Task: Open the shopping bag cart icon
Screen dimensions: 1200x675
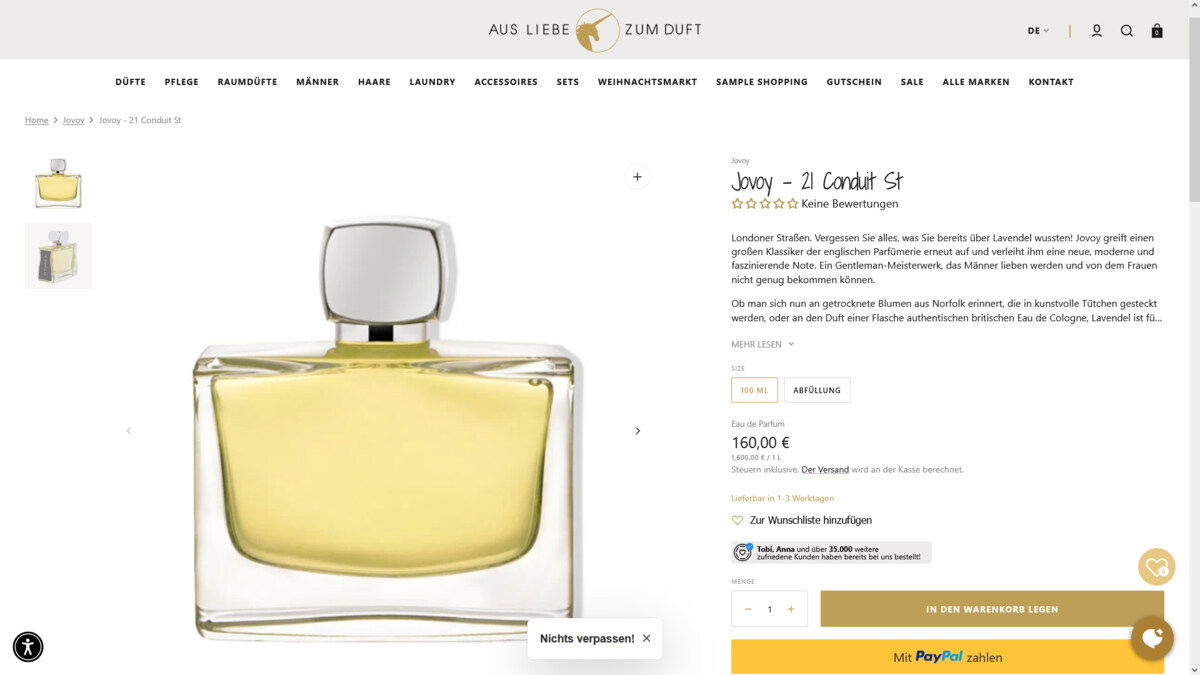Action: pyautogui.click(x=1157, y=31)
